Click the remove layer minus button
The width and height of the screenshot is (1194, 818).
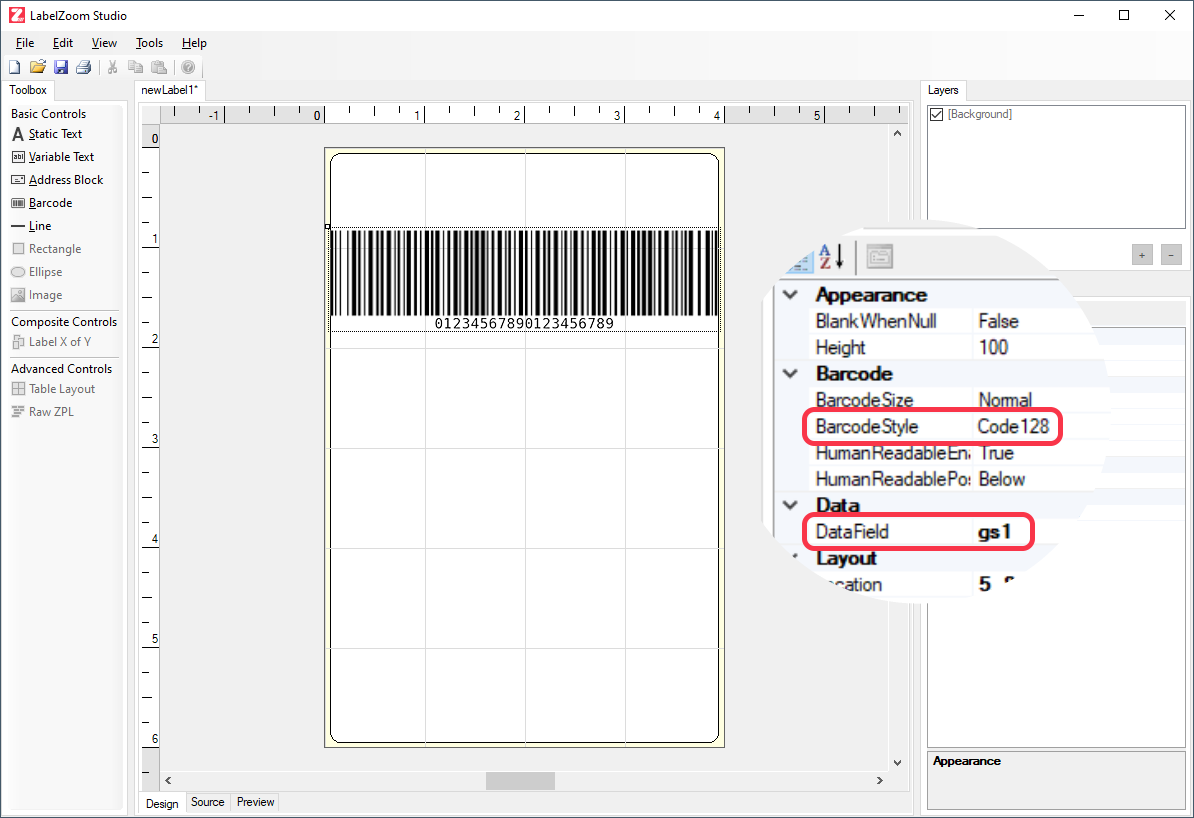click(1171, 255)
